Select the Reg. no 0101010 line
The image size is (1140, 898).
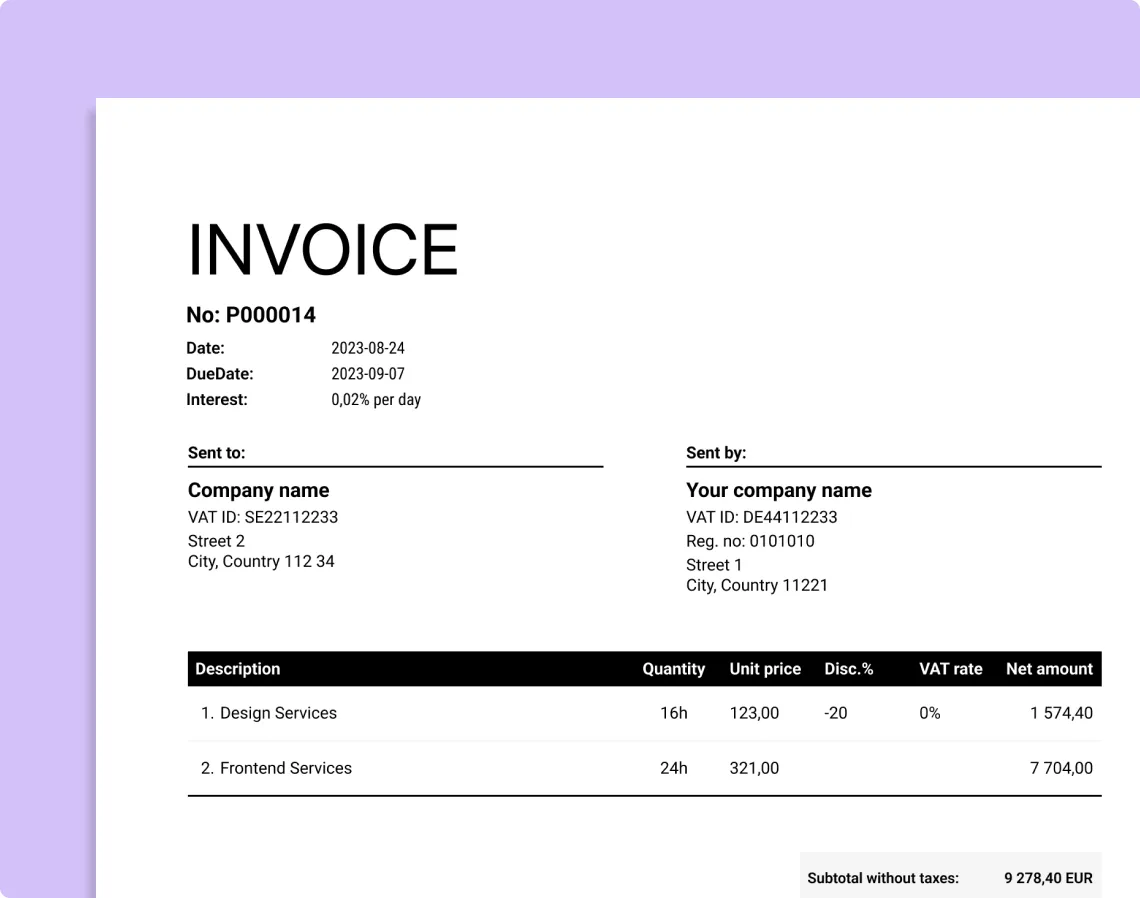click(x=750, y=541)
